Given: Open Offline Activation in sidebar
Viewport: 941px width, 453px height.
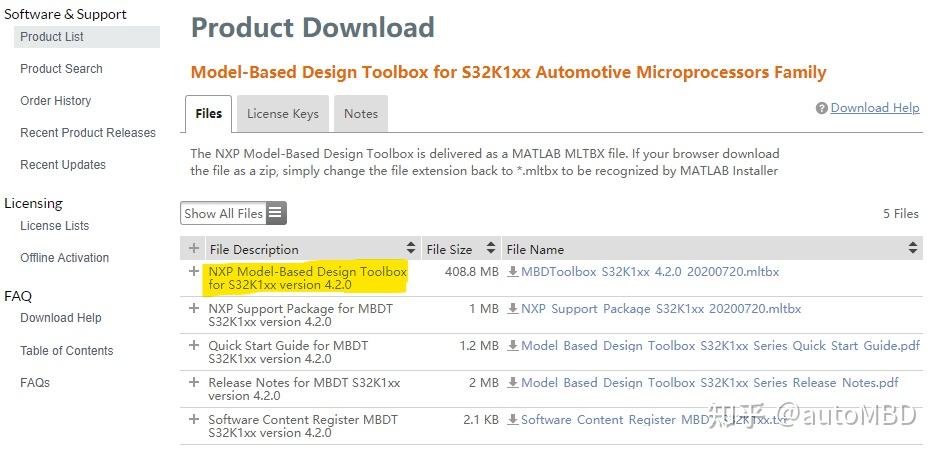Looking at the screenshot, I should point(65,258).
